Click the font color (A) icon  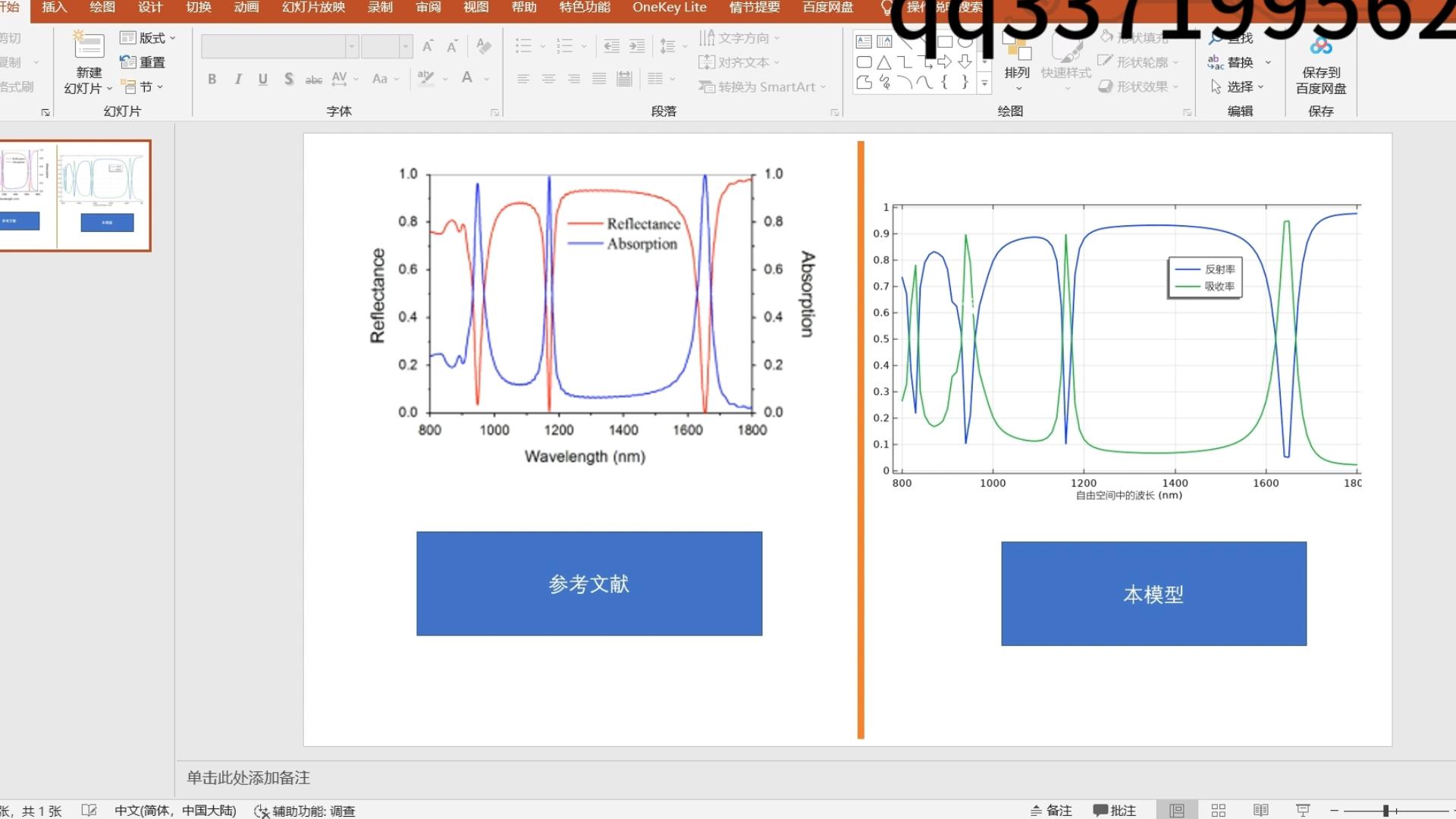pyautogui.click(x=467, y=78)
